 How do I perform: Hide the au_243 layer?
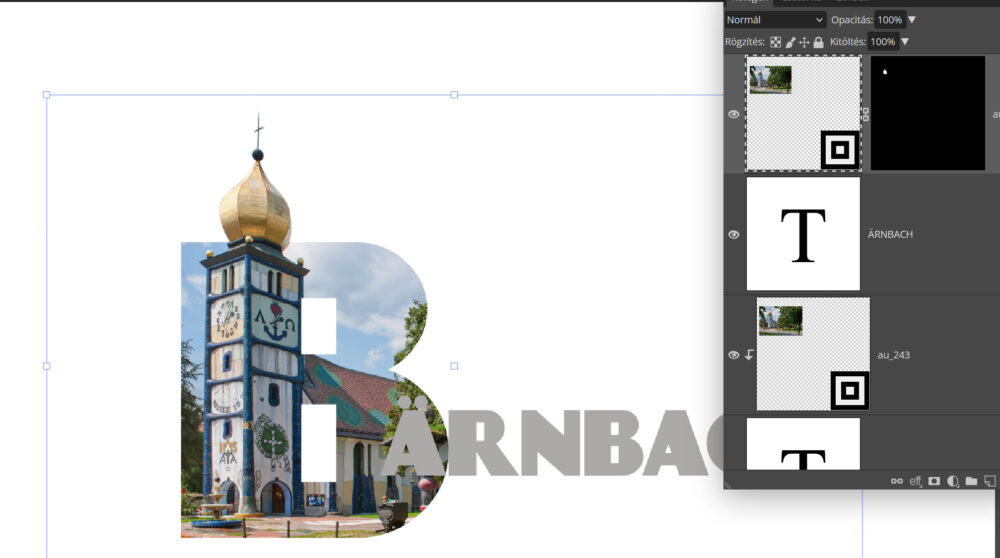pos(734,355)
